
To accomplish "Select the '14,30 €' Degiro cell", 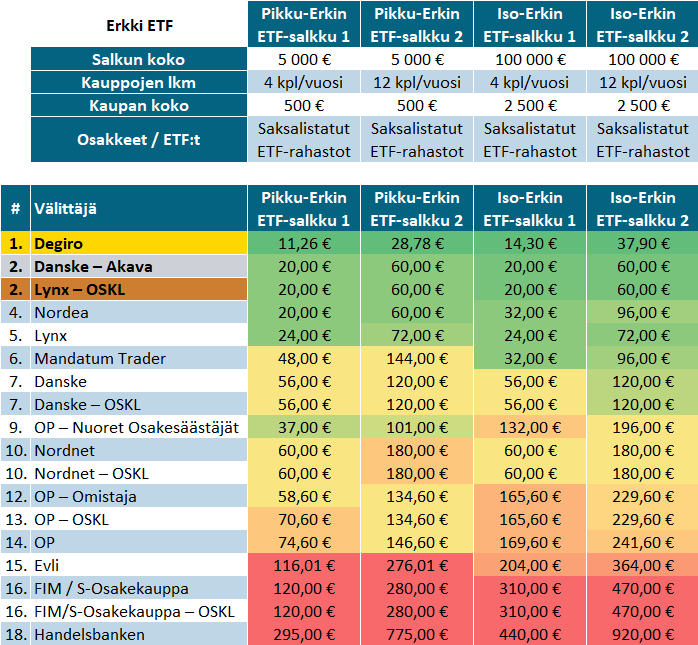I will click(530, 243).
